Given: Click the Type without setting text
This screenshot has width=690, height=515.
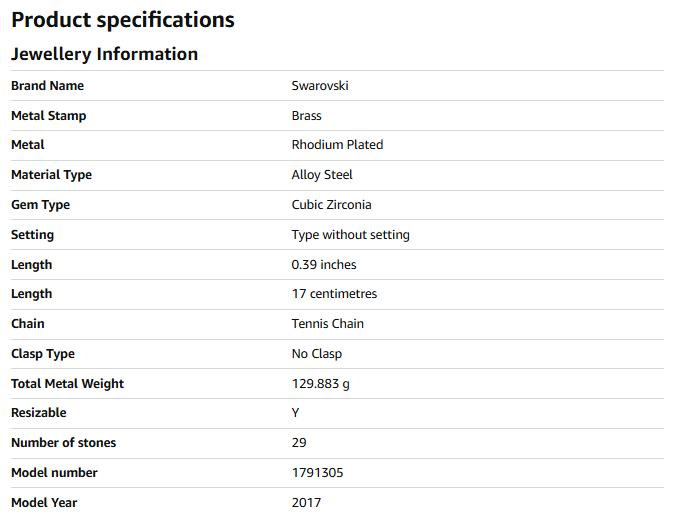Looking at the screenshot, I should click(350, 235).
